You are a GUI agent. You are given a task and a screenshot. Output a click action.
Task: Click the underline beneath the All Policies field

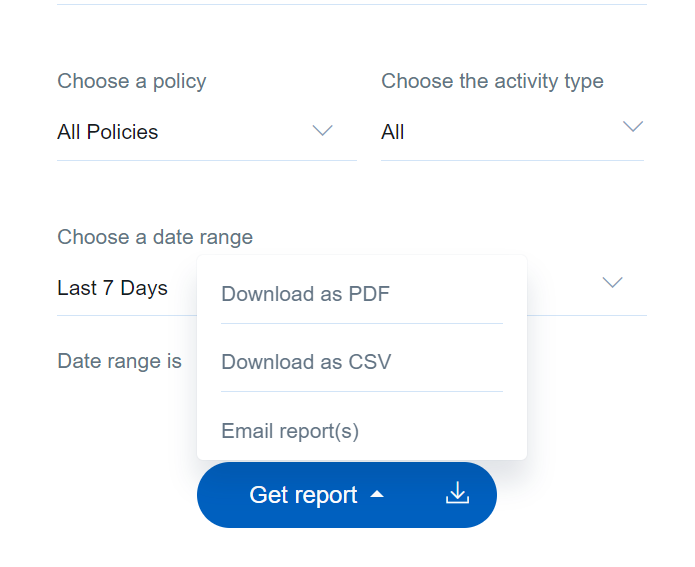207,160
